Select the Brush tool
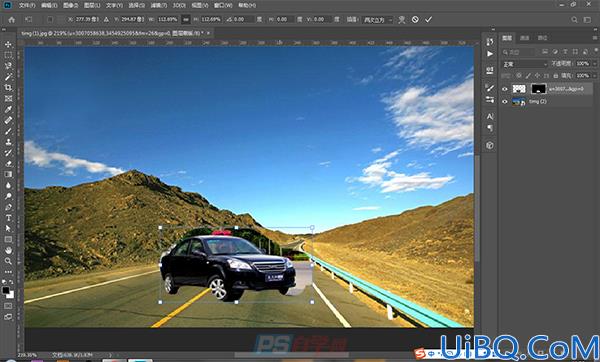 8,131
